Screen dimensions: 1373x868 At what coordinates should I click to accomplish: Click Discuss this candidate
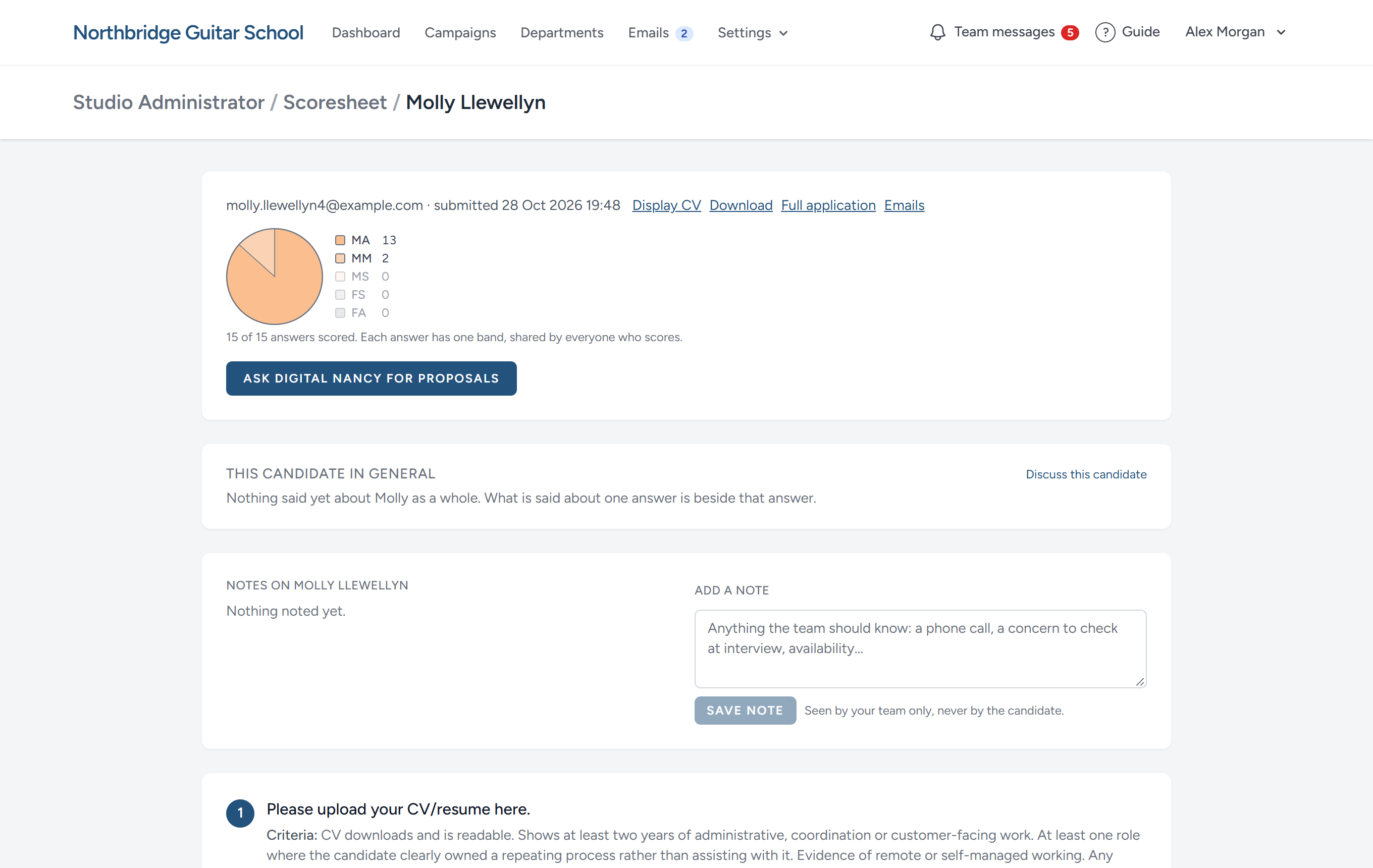point(1086,474)
